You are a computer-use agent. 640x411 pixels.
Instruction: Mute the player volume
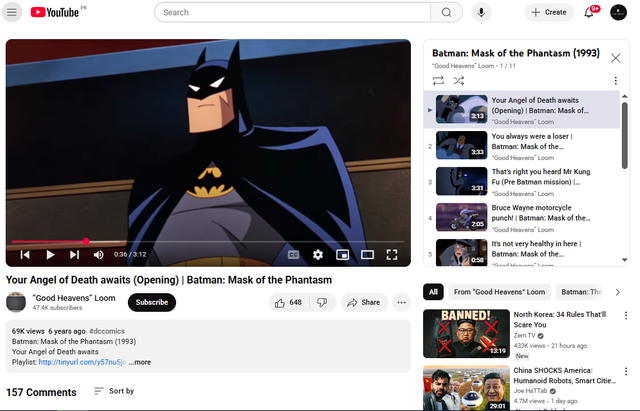[98, 255]
